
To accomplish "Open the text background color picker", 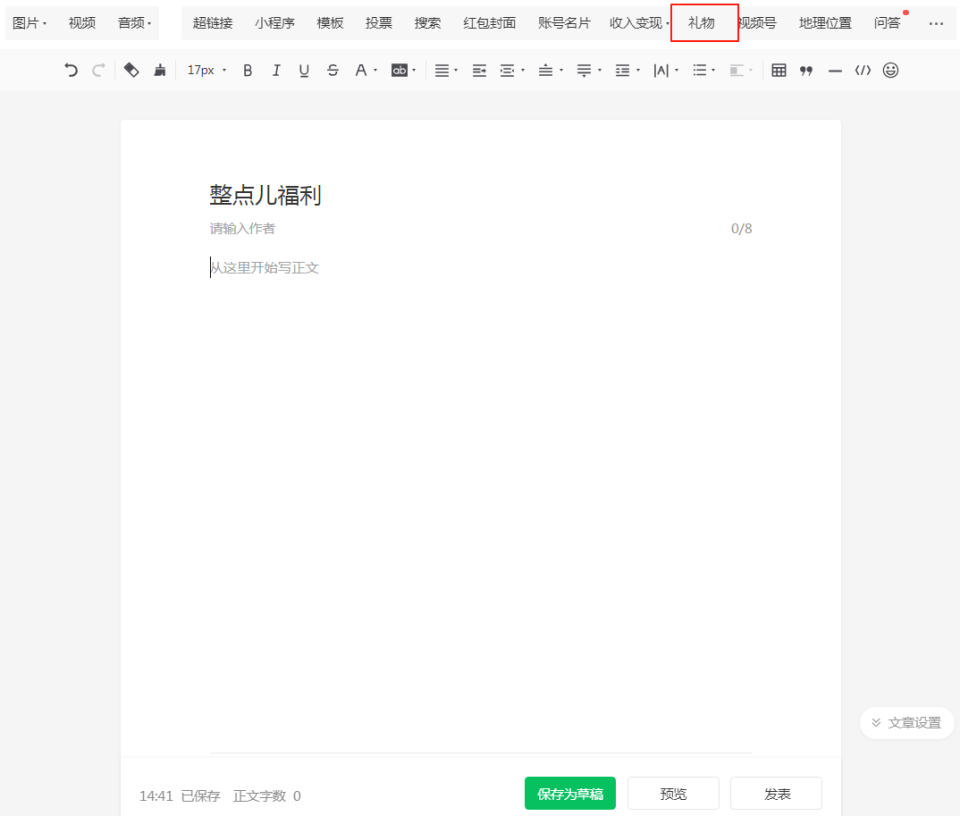I will (403, 70).
